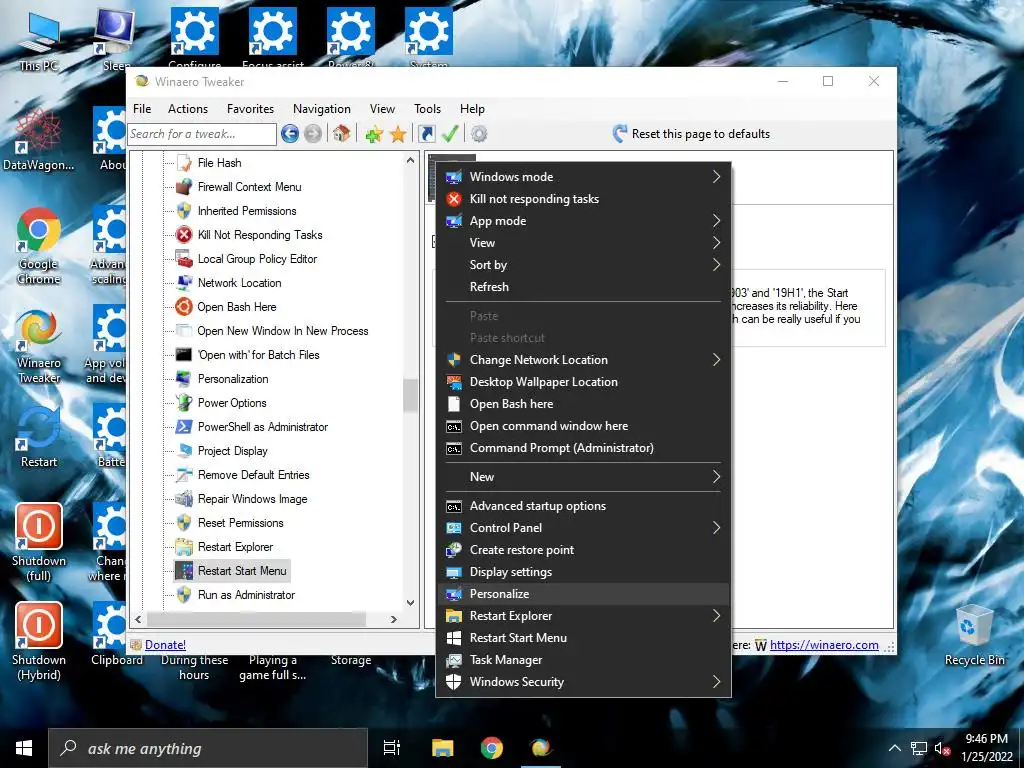Expand the Control Panel submenu arrow
The height and width of the screenshot is (768, 1024).
[x=716, y=528]
